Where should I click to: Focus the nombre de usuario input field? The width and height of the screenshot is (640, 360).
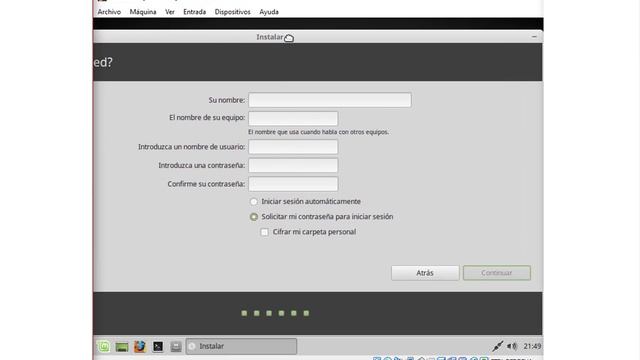click(x=293, y=147)
